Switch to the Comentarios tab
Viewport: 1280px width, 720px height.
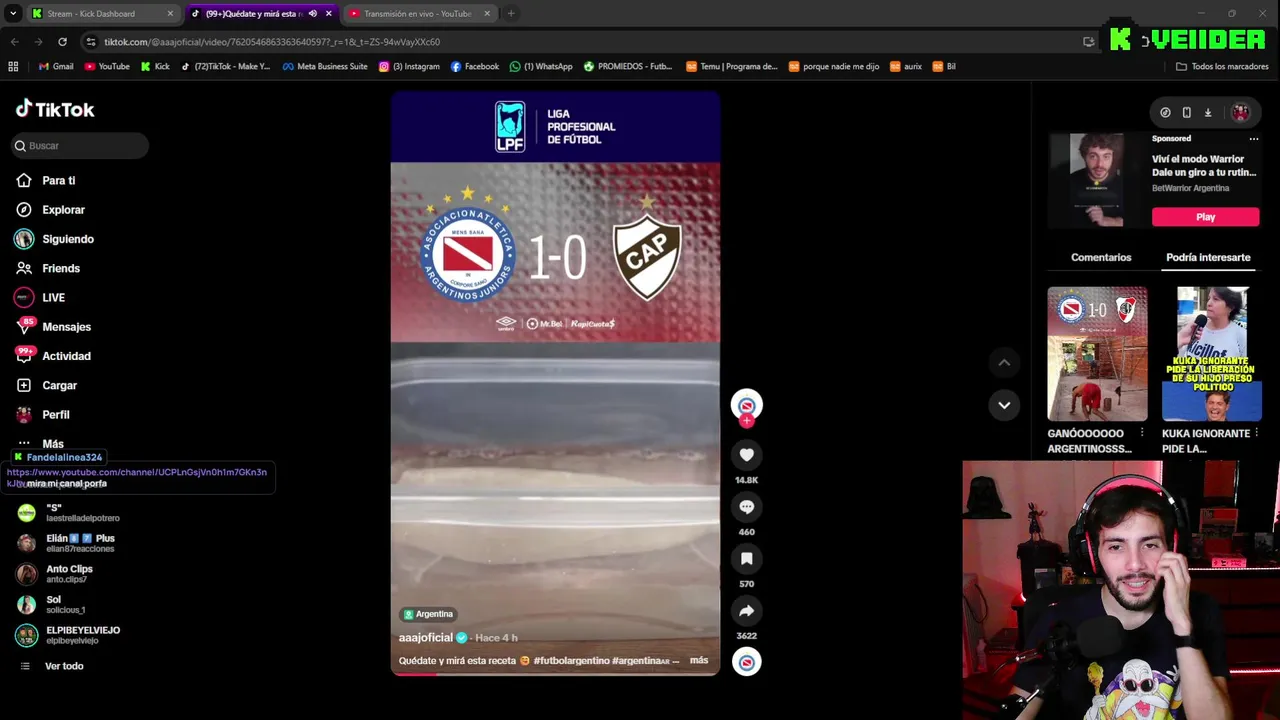[1101, 258]
